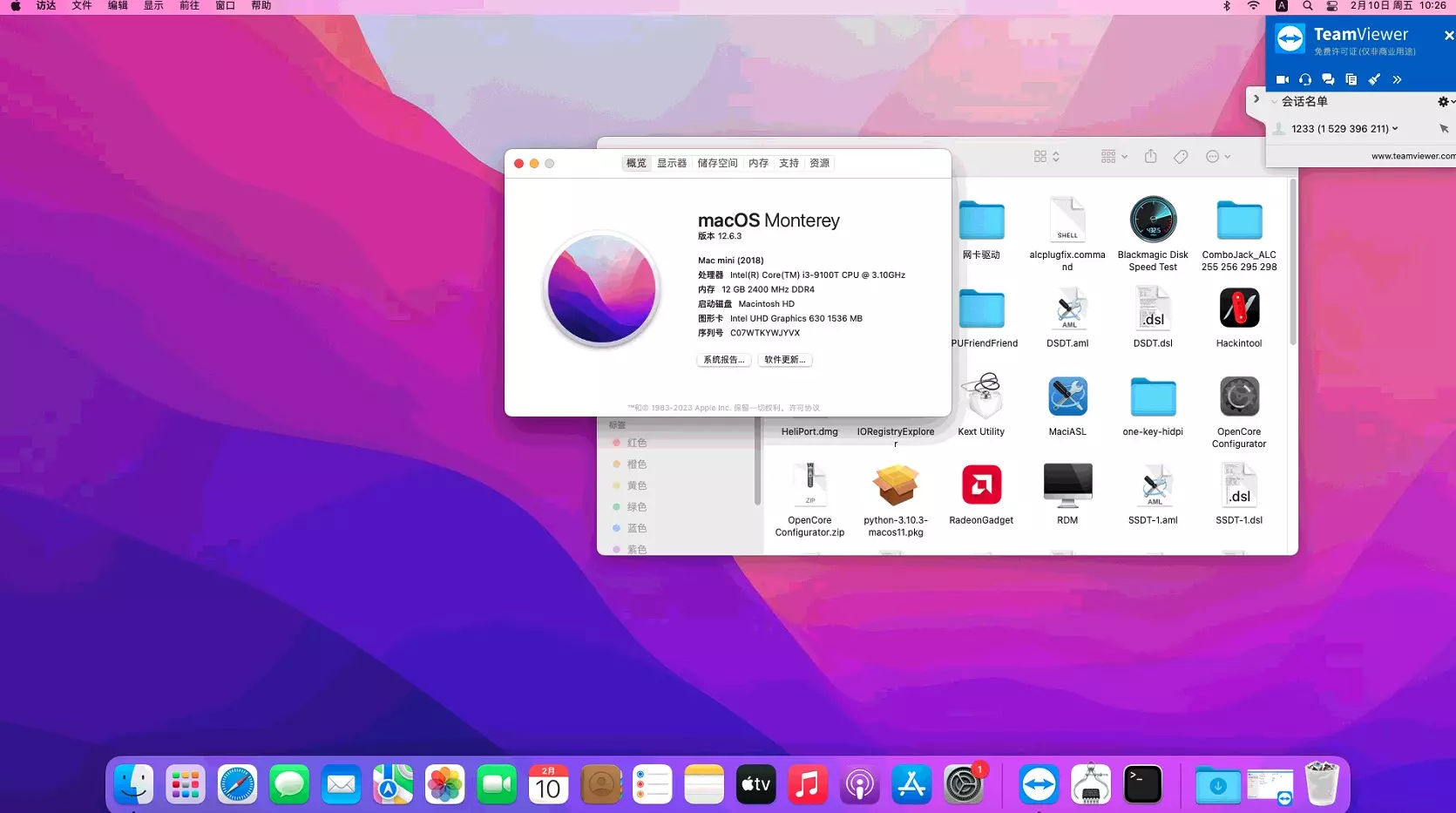
Task: Click TeamViewer video camera icon
Action: pyautogui.click(x=1282, y=79)
